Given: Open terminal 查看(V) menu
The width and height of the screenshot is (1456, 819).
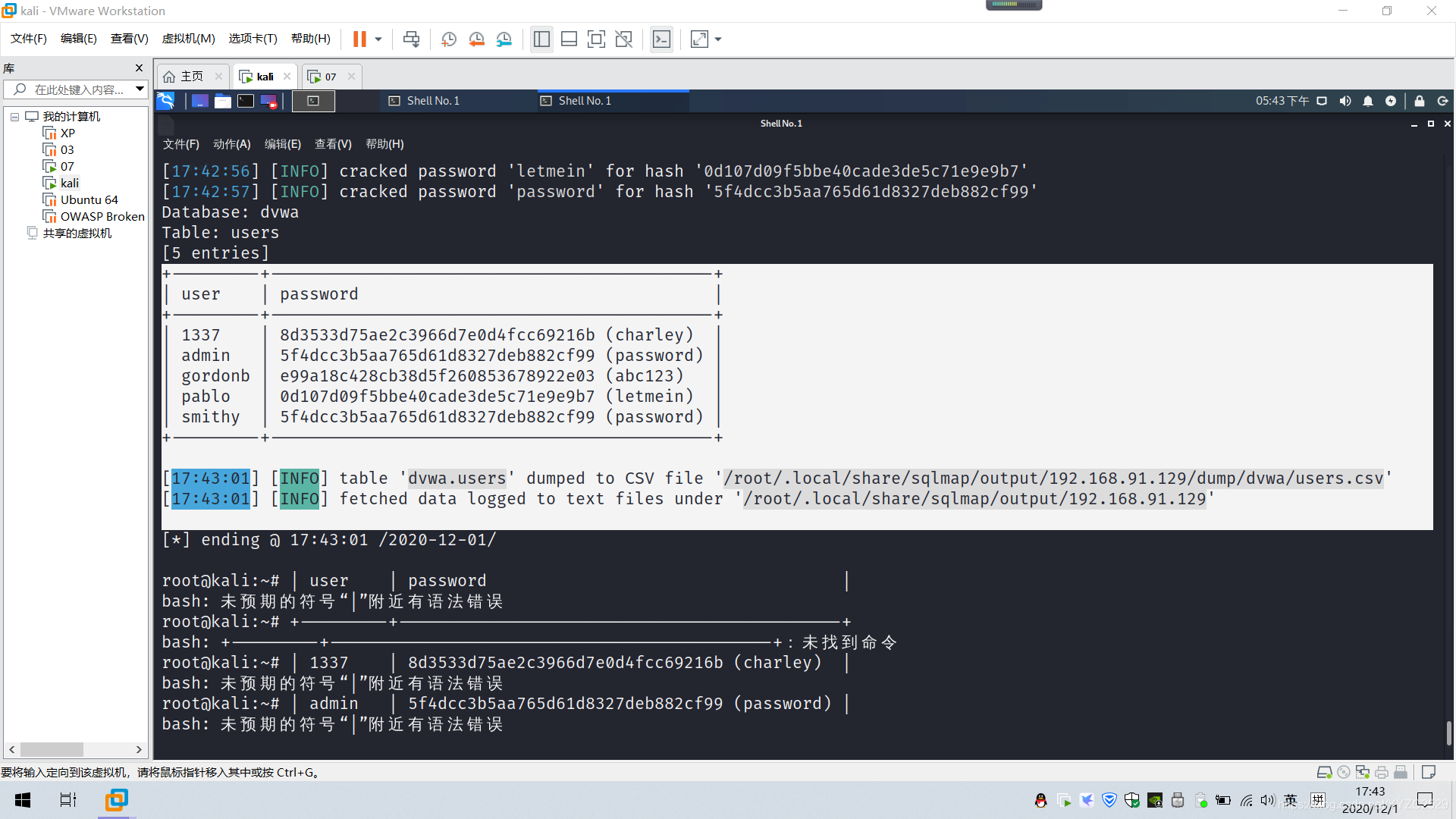Looking at the screenshot, I should [x=333, y=144].
